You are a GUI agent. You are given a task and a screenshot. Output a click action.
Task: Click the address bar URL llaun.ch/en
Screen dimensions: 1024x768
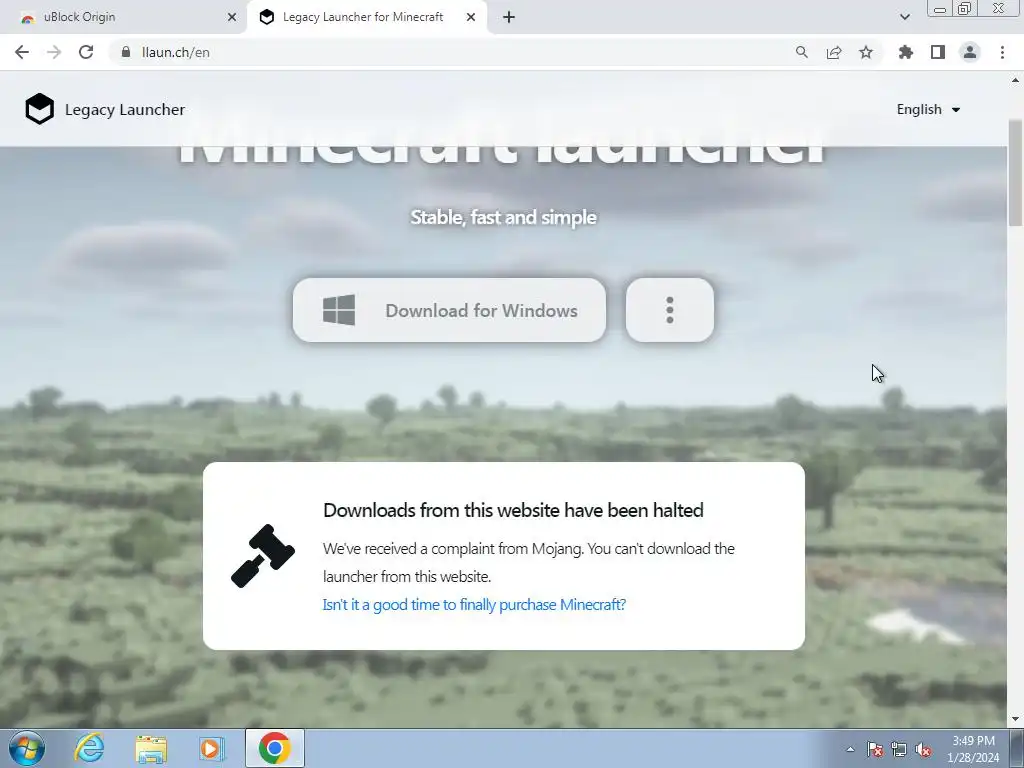tap(176, 52)
